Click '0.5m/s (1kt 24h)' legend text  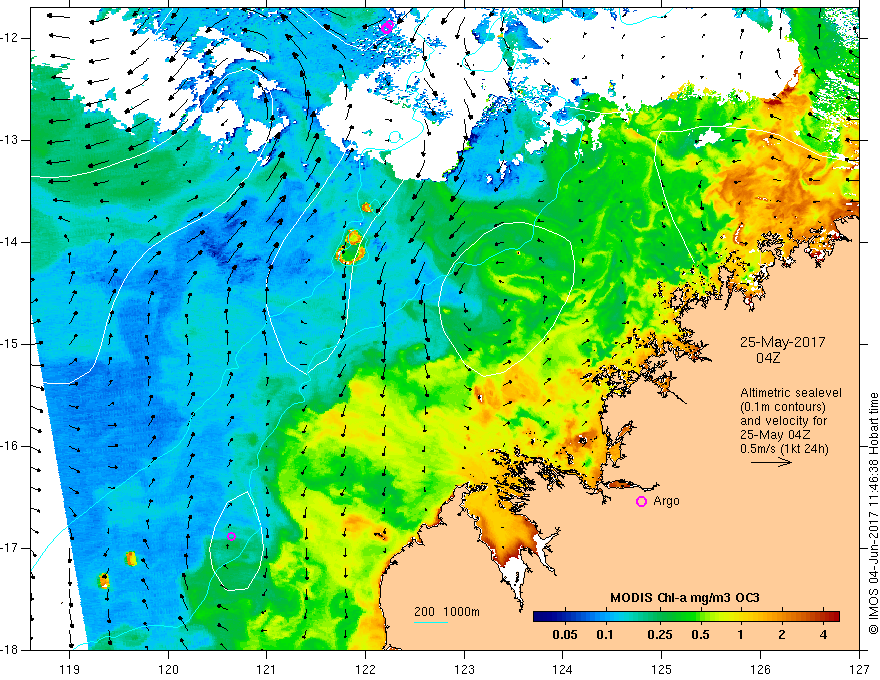[784, 448]
